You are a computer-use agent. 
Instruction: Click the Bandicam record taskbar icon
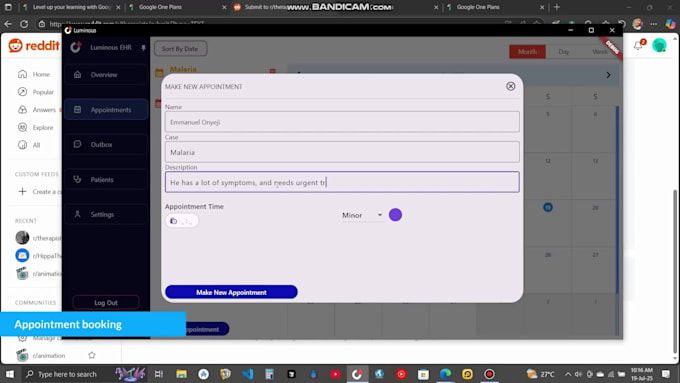[x=489, y=374]
